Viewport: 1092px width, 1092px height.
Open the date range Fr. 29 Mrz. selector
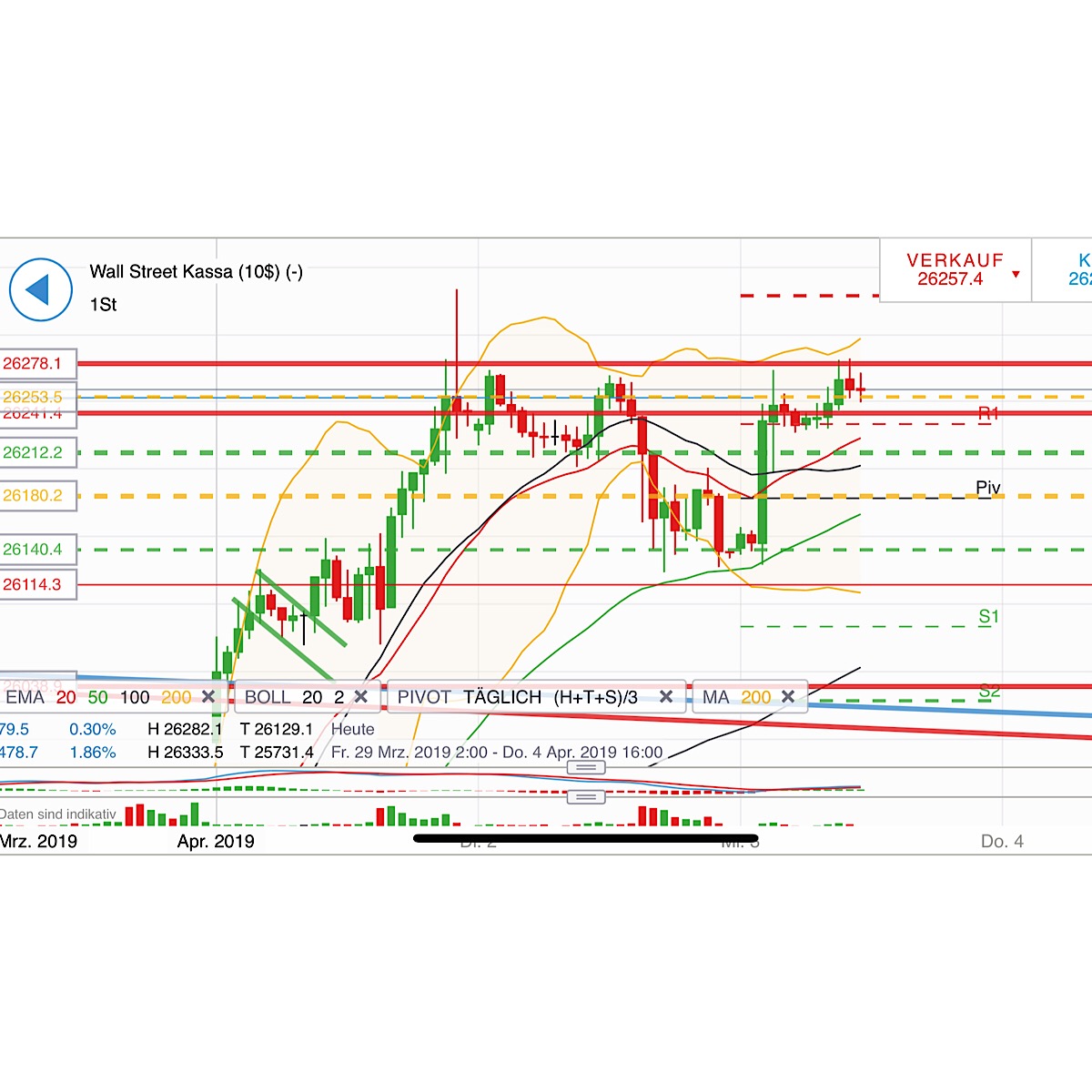pos(496,753)
